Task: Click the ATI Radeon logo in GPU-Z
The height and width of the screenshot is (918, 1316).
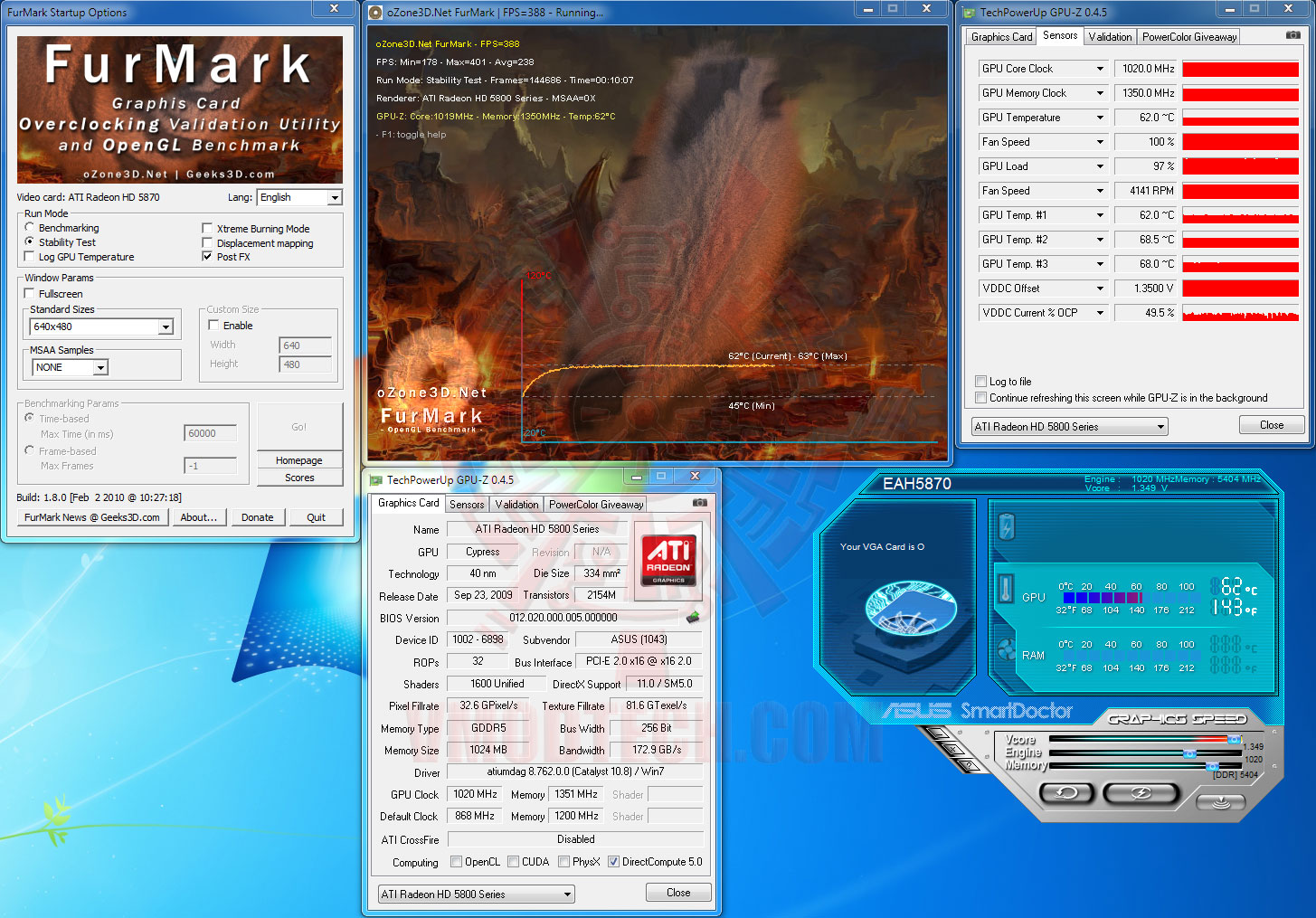Action: click(x=668, y=560)
